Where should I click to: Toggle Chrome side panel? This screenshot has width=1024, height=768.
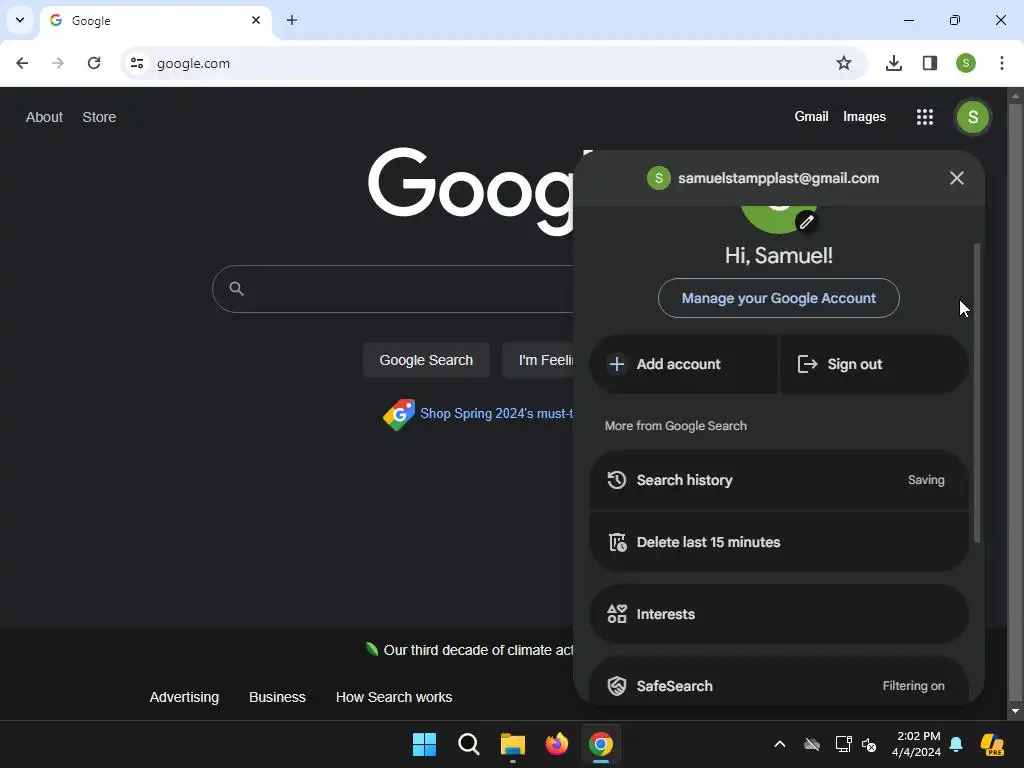point(929,63)
